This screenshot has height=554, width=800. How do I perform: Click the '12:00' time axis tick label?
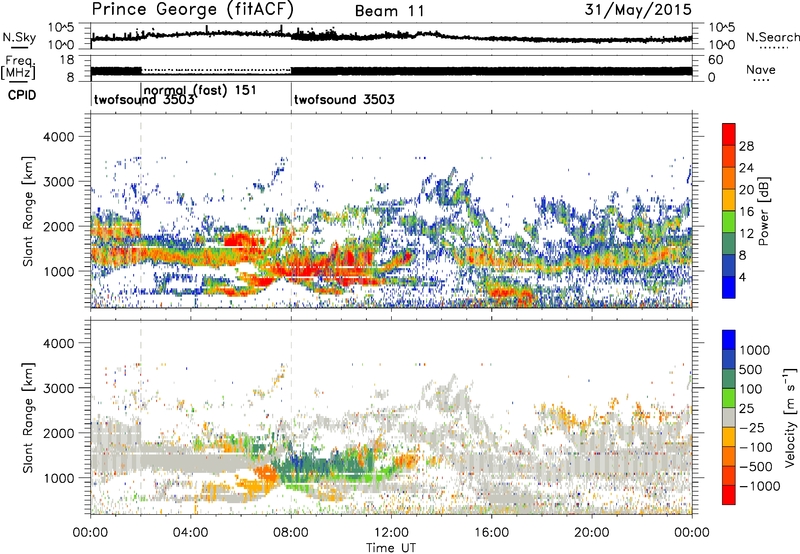[391, 533]
